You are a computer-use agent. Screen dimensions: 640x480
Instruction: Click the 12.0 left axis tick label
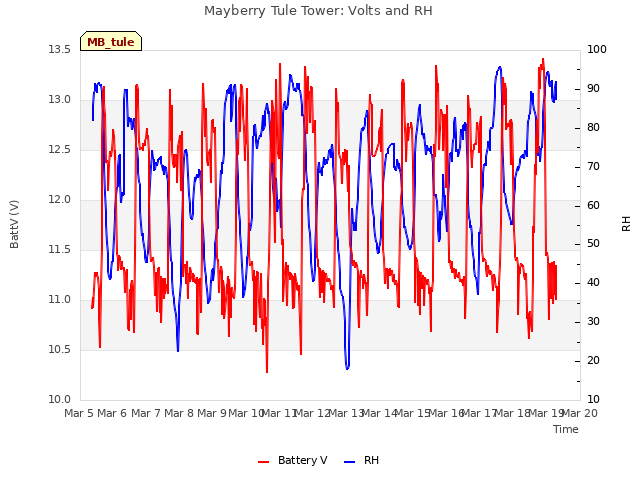coord(60,200)
